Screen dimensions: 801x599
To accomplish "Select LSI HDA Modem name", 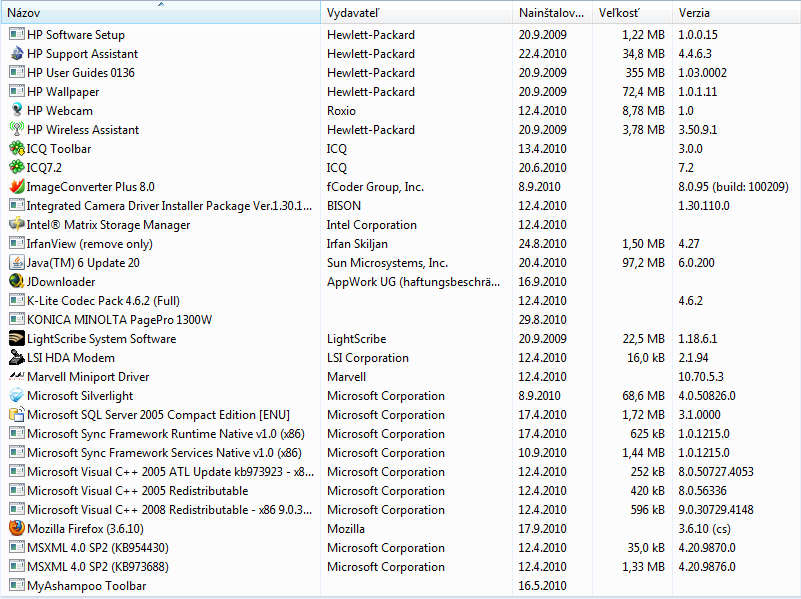I will 71,357.
